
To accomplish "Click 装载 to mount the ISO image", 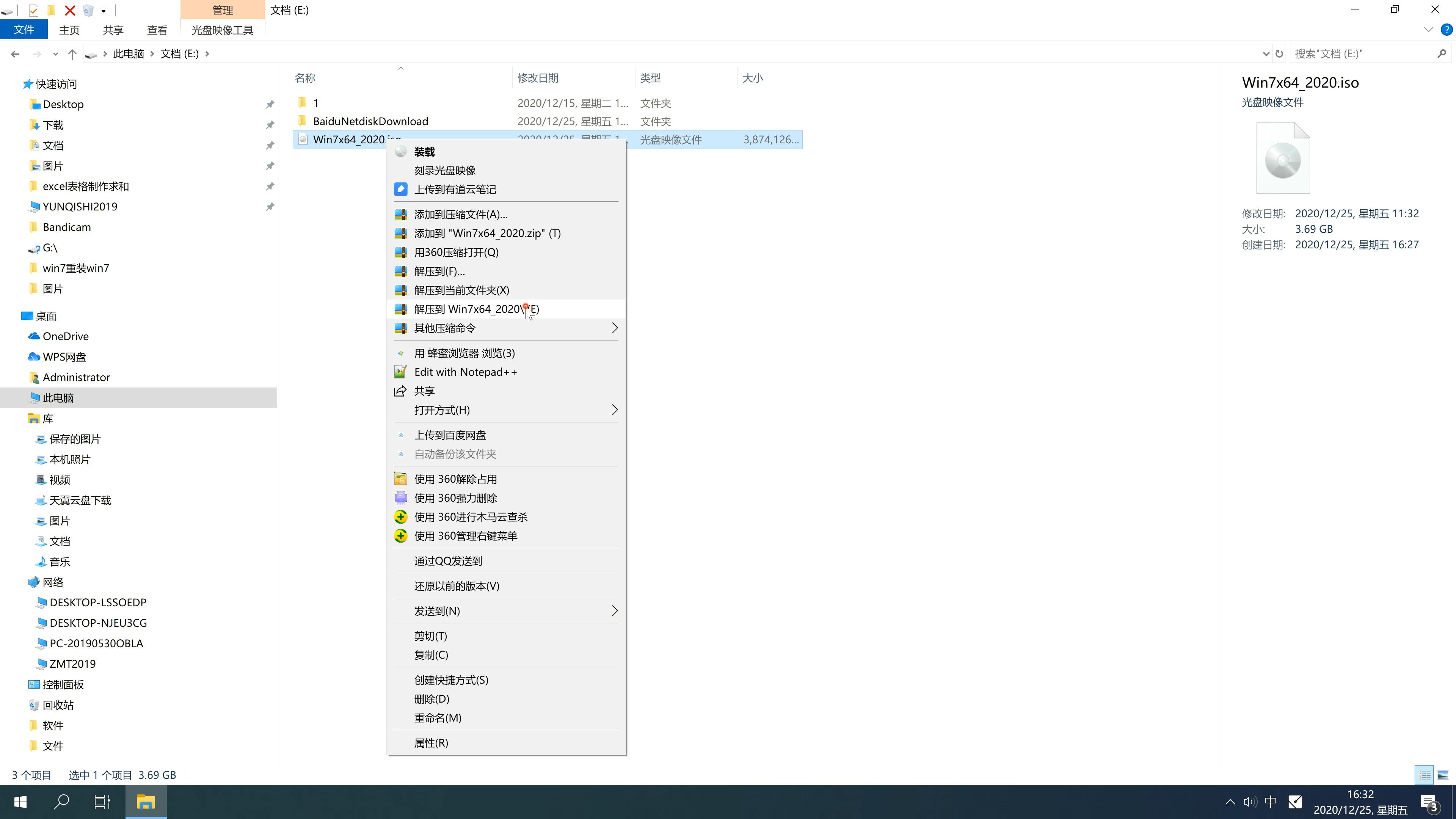I will (x=424, y=151).
